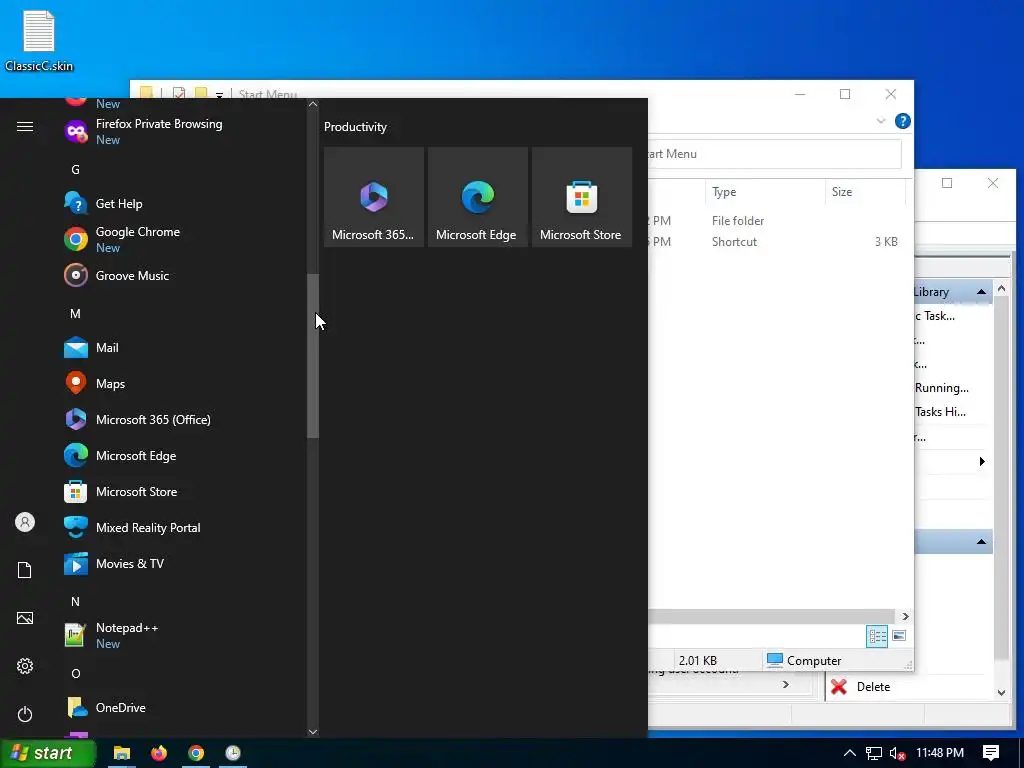Click the Running... action in Task Scheduler
This screenshot has height=768, width=1024.
click(942, 388)
